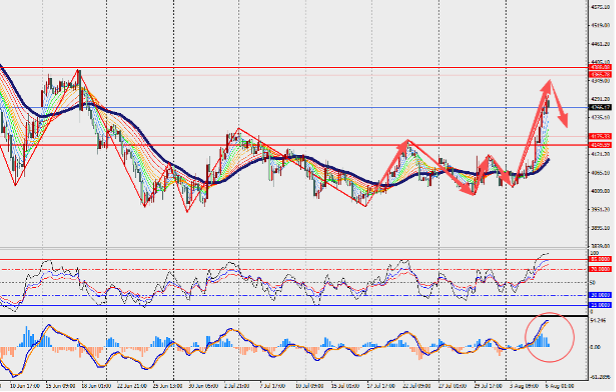
Task: Click the blue 30.0000 oscillator level label
Action: 600,295
